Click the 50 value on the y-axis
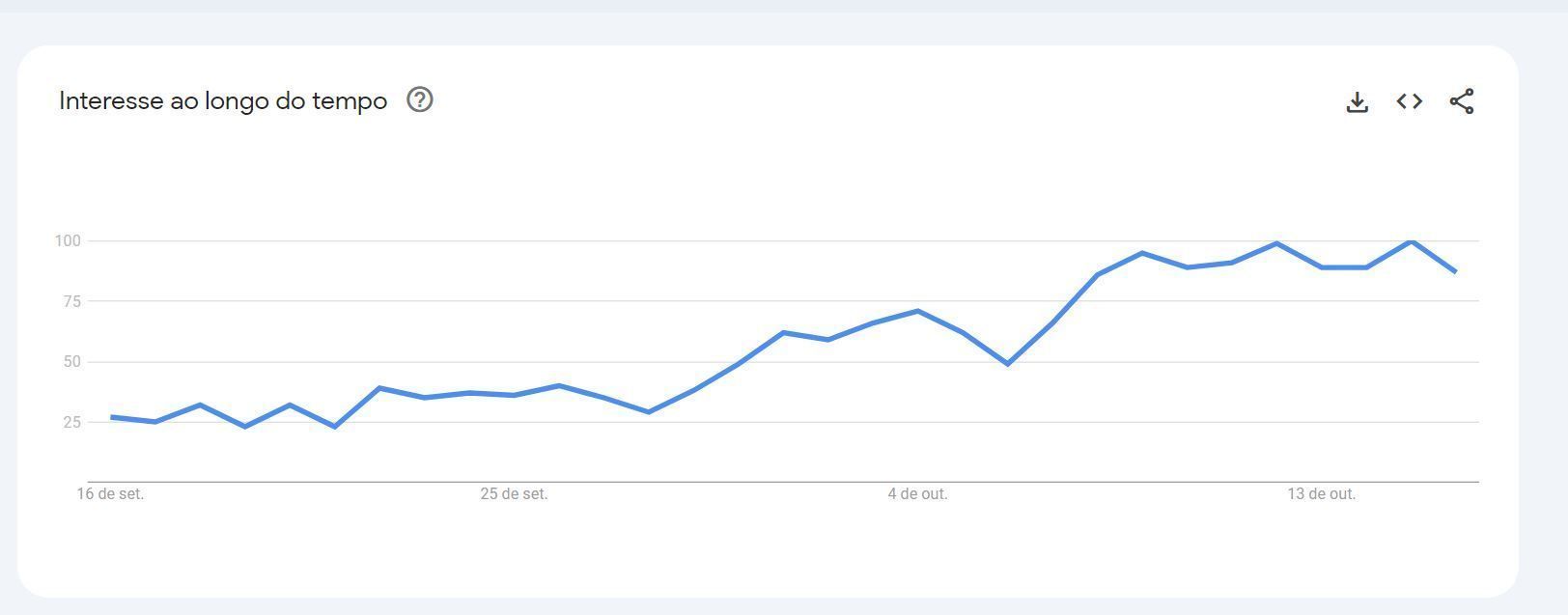This screenshot has height=615, width=1568. 72,362
